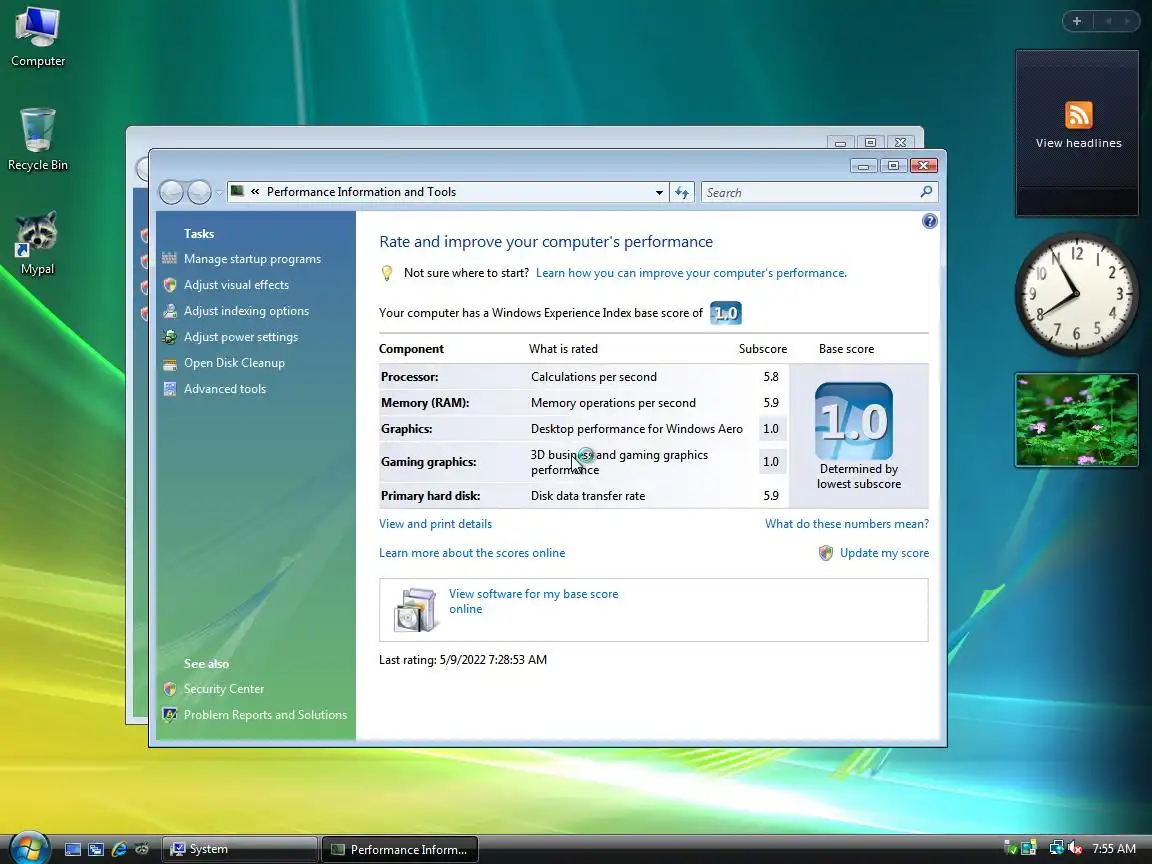
Task: Expand the address bar history dropdown arrow
Action: [659, 192]
